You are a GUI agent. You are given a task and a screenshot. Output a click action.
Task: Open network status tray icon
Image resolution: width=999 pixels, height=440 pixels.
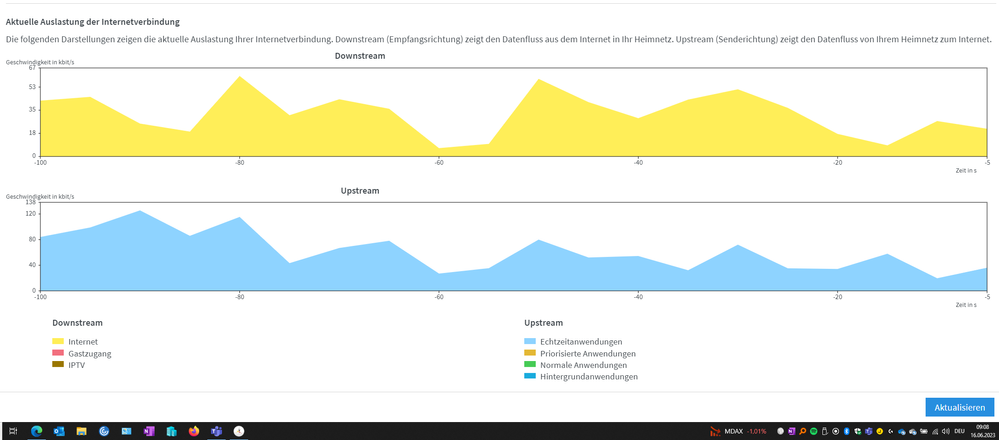(935, 432)
